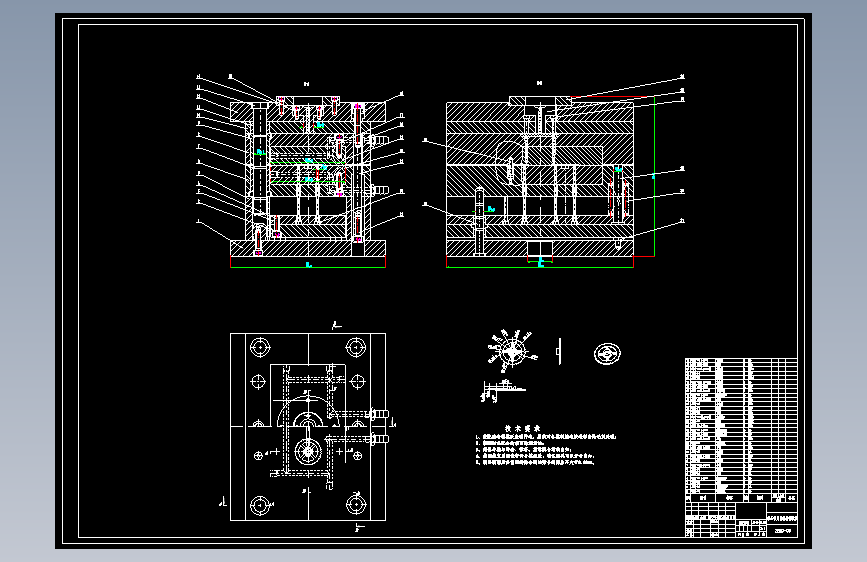The width and height of the screenshot is (867, 562).
Task: Select the oval isometric part view
Action: click(x=607, y=353)
